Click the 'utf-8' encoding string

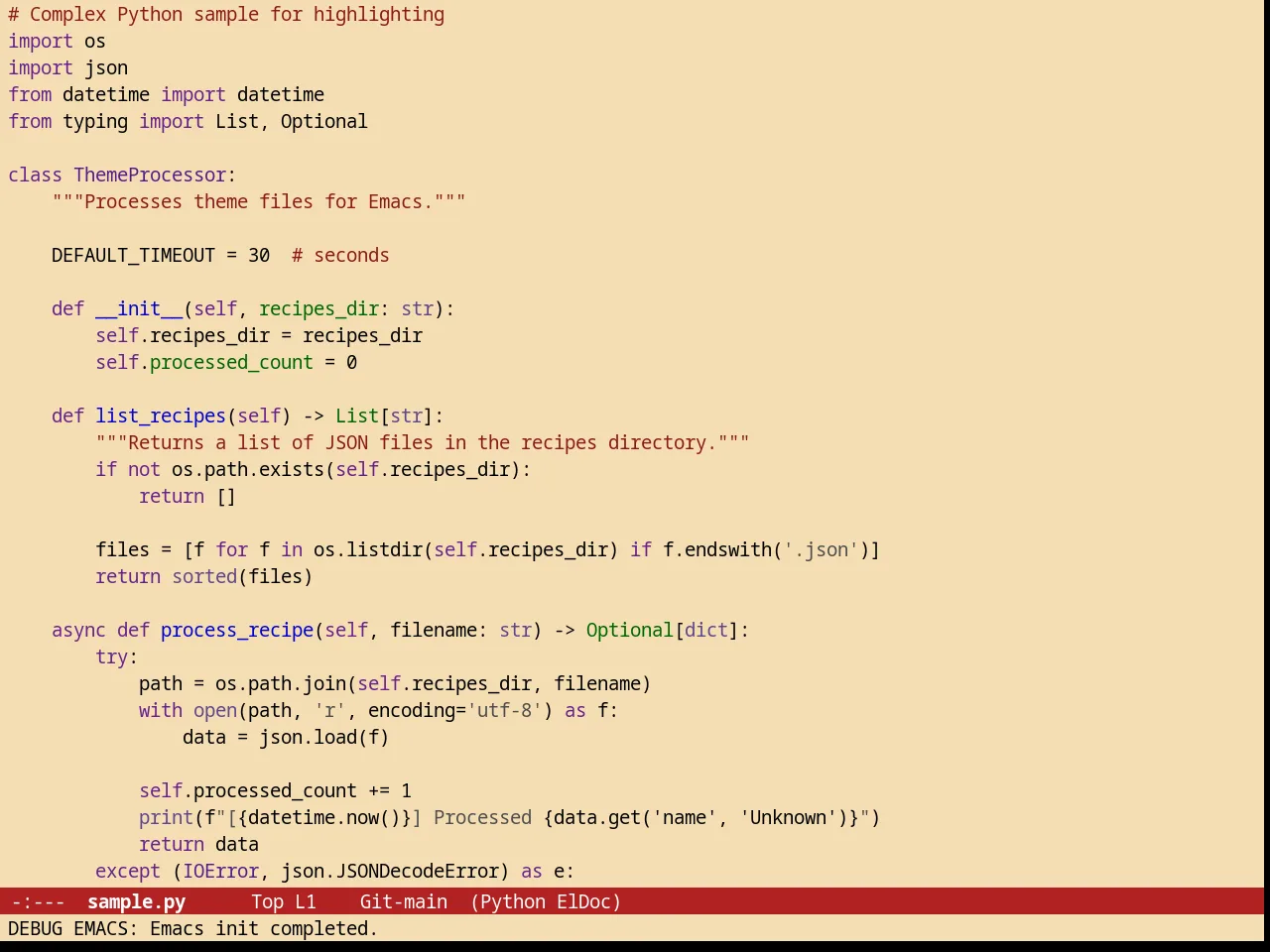pos(505,711)
